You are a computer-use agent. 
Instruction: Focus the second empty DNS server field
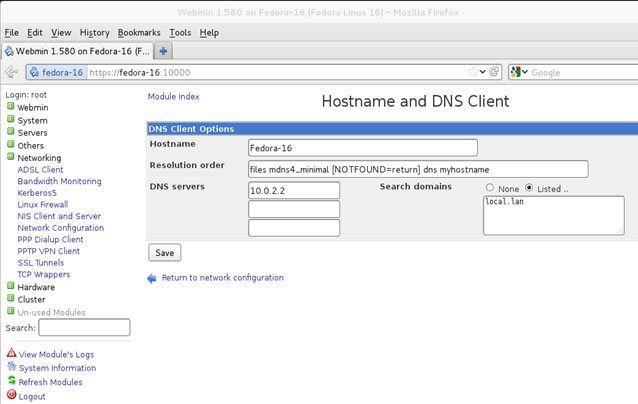coord(294,209)
